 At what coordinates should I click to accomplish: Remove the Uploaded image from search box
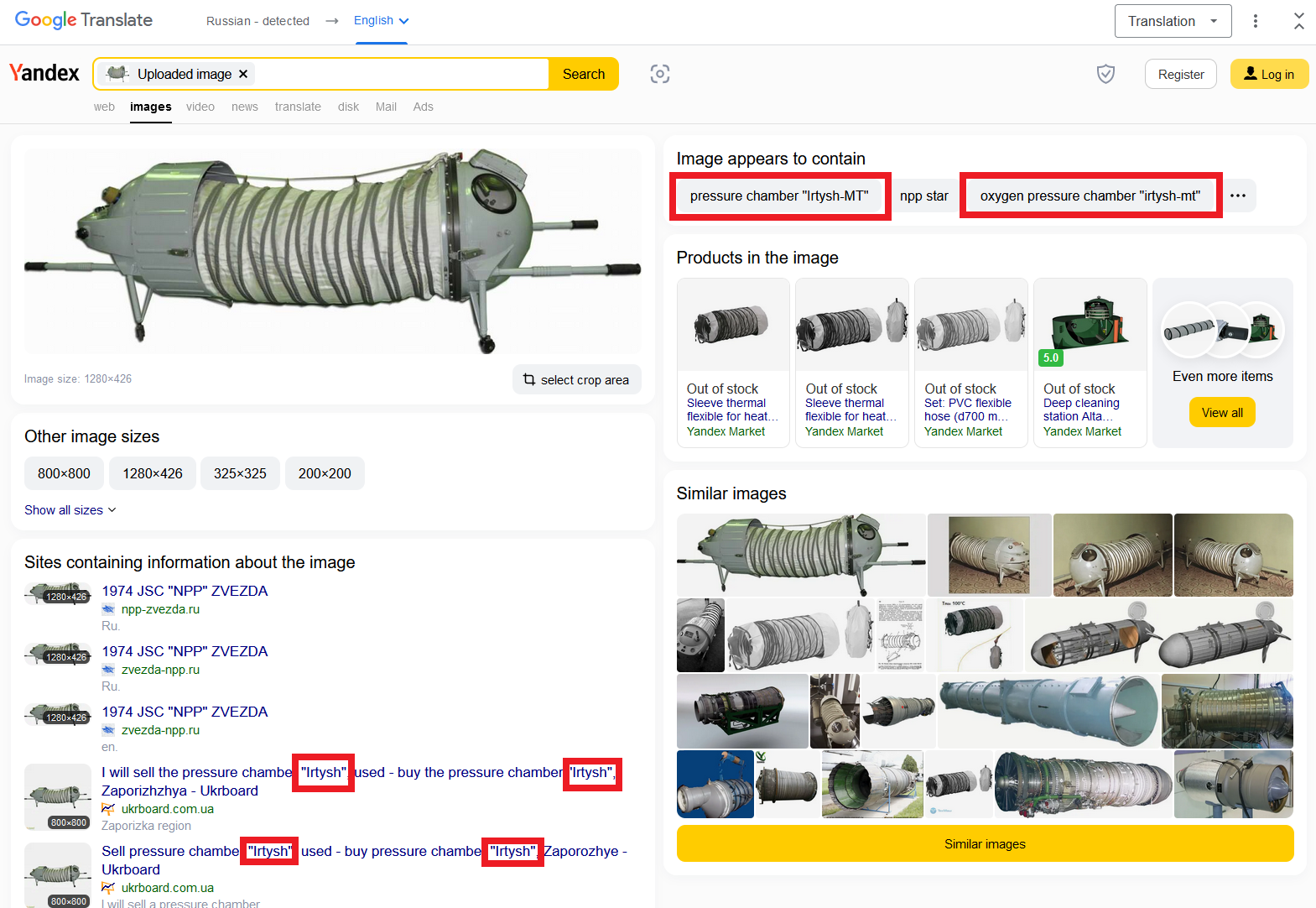click(x=243, y=74)
